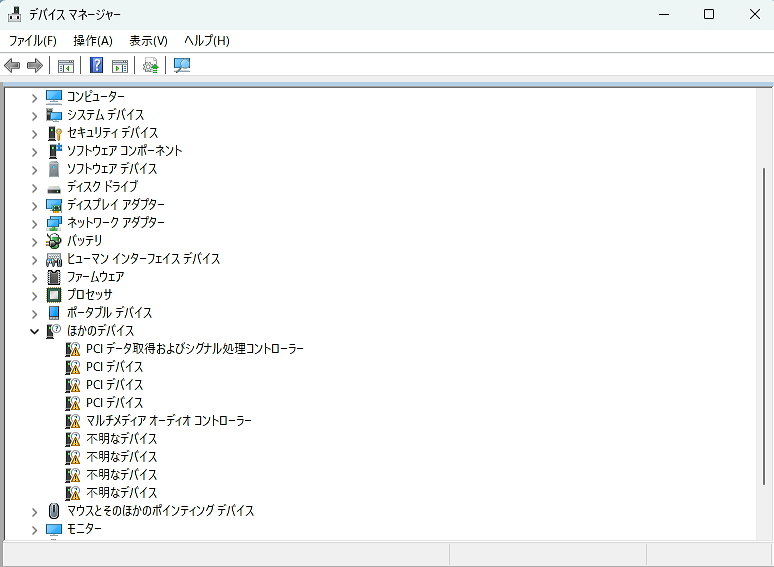
Task: Select the ポータブル デバイス label
Action: [x=110, y=313]
